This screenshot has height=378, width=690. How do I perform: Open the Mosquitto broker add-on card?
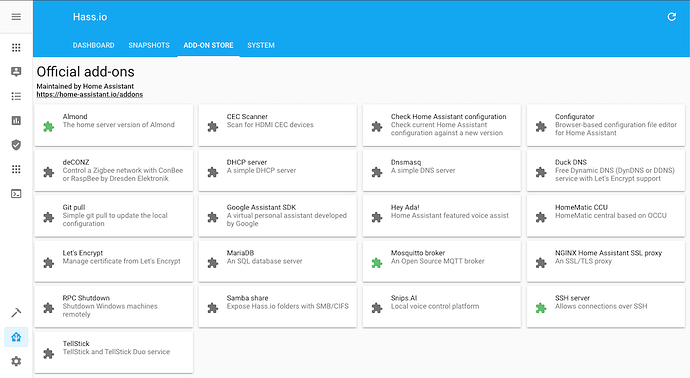(441, 261)
